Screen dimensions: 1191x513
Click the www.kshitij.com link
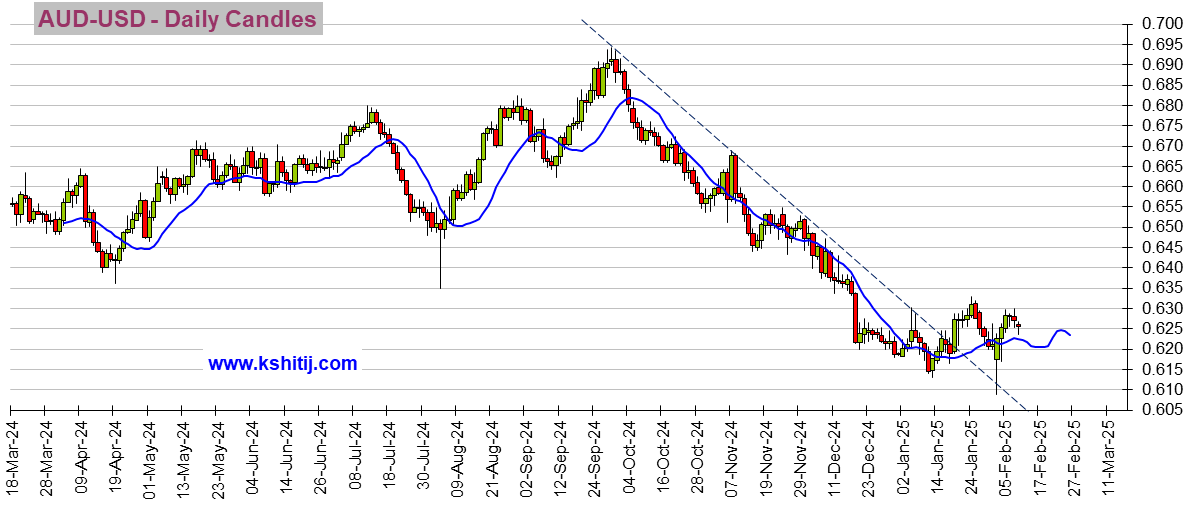[x=283, y=364]
